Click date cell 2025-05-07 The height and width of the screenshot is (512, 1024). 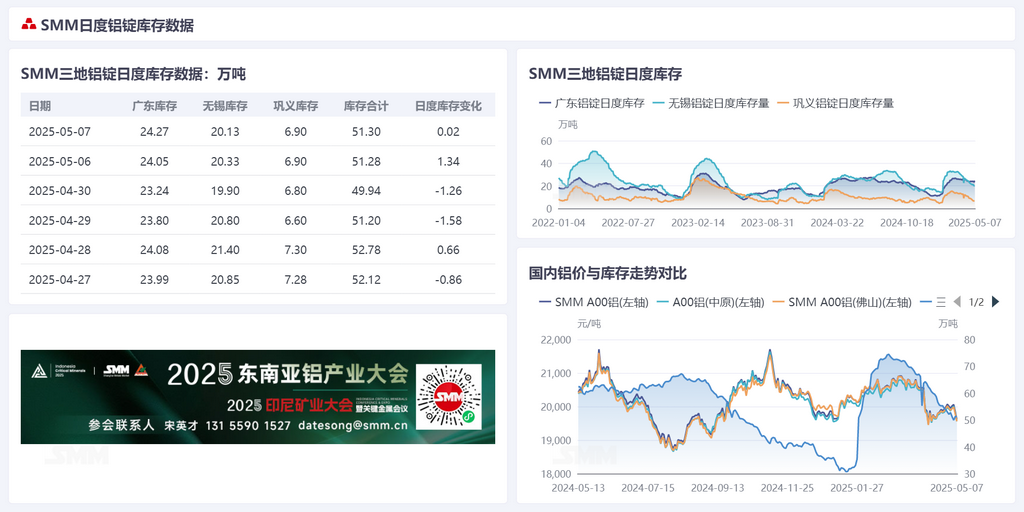59,131
